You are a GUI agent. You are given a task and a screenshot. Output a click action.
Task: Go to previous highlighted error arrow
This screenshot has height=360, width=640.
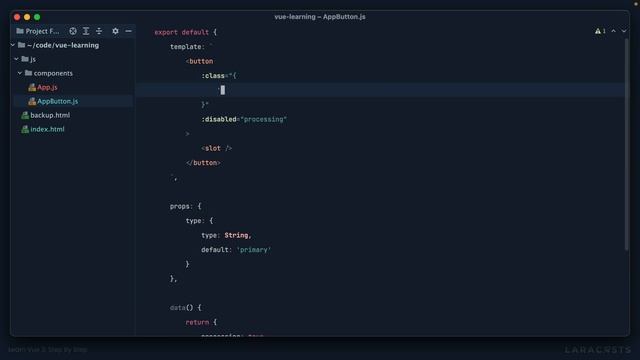tap(613, 31)
